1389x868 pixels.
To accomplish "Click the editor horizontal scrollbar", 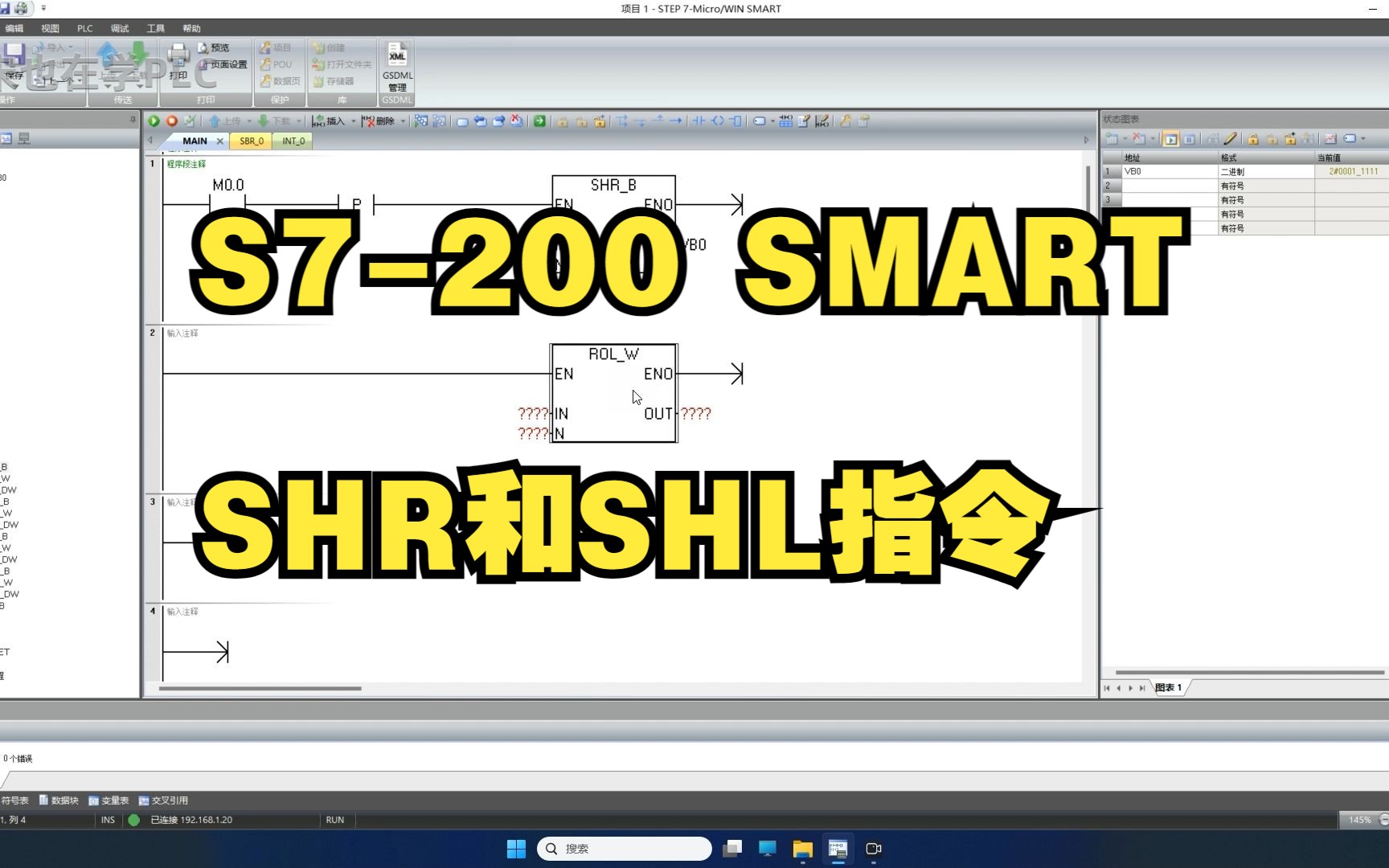I will coord(260,689).
